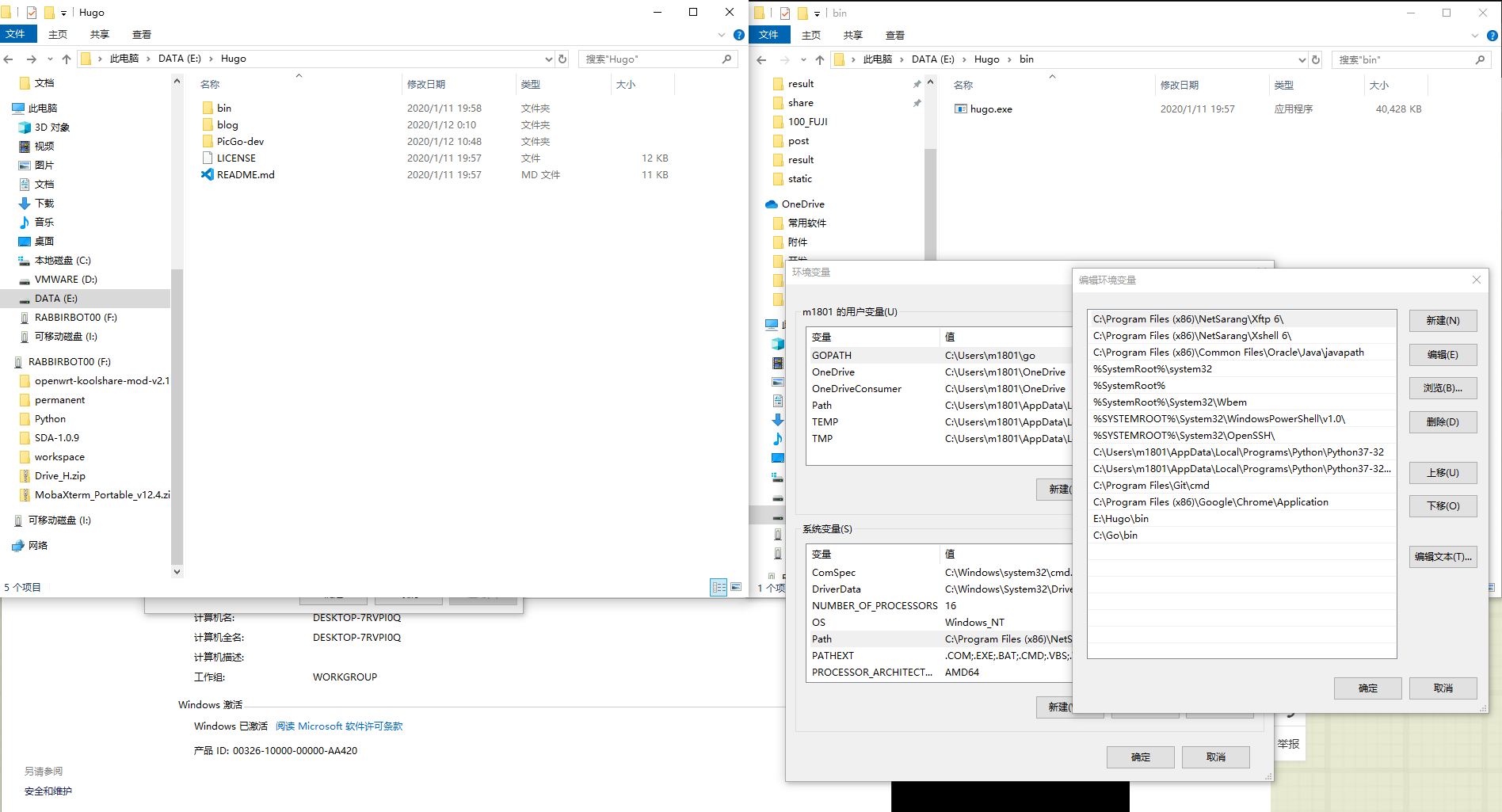Open quick access toolbar dropdown in Hugo window
This screenshot has height=812, width=1502.
(x=64, y=13)
